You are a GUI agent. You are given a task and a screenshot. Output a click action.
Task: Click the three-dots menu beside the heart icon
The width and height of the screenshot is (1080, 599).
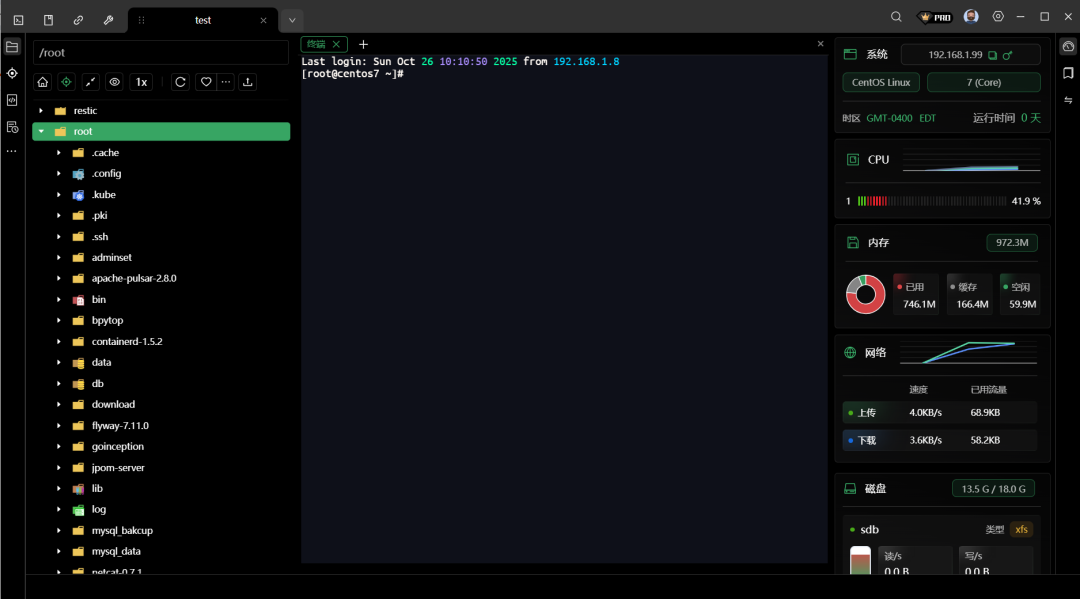[226, 82]
